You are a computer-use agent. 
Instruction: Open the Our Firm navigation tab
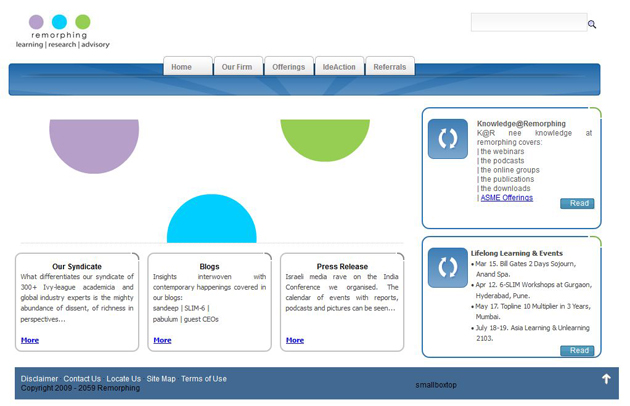pyautogui.click(x=237, y=67)
